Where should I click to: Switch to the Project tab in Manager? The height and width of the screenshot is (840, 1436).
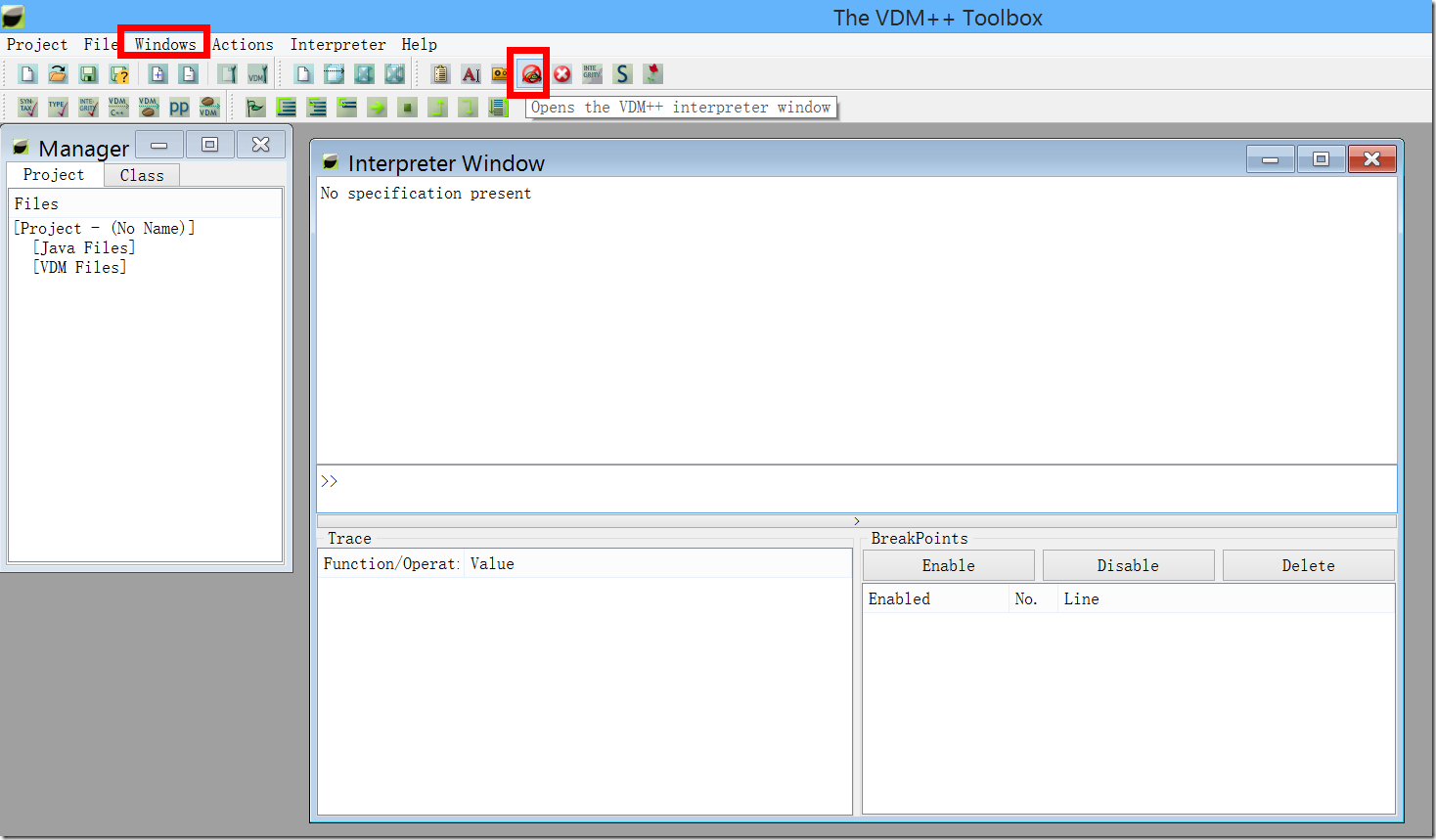(x=54, y=174)
